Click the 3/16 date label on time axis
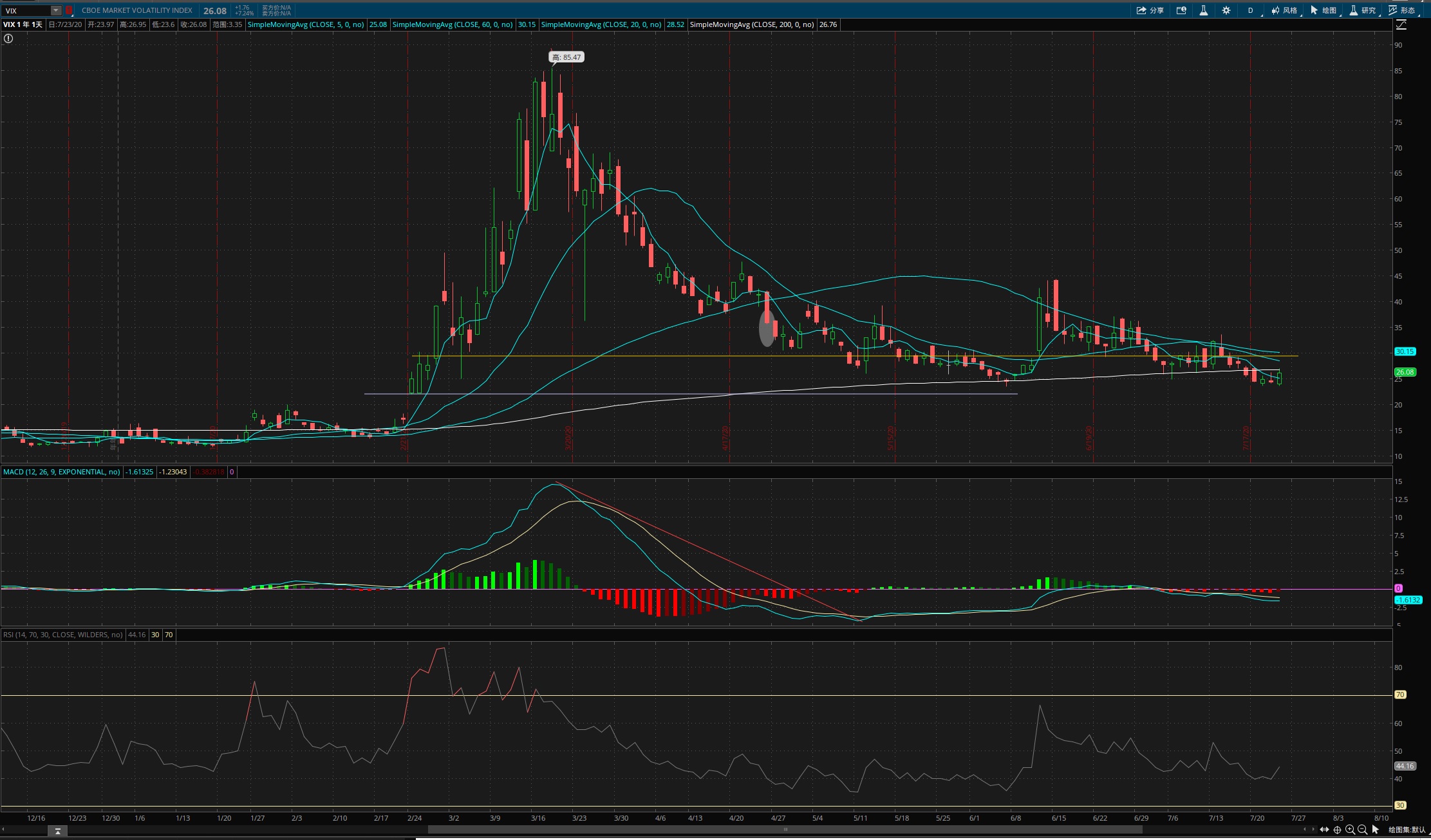The image size is (1431, 840). [x=538, y=818]
